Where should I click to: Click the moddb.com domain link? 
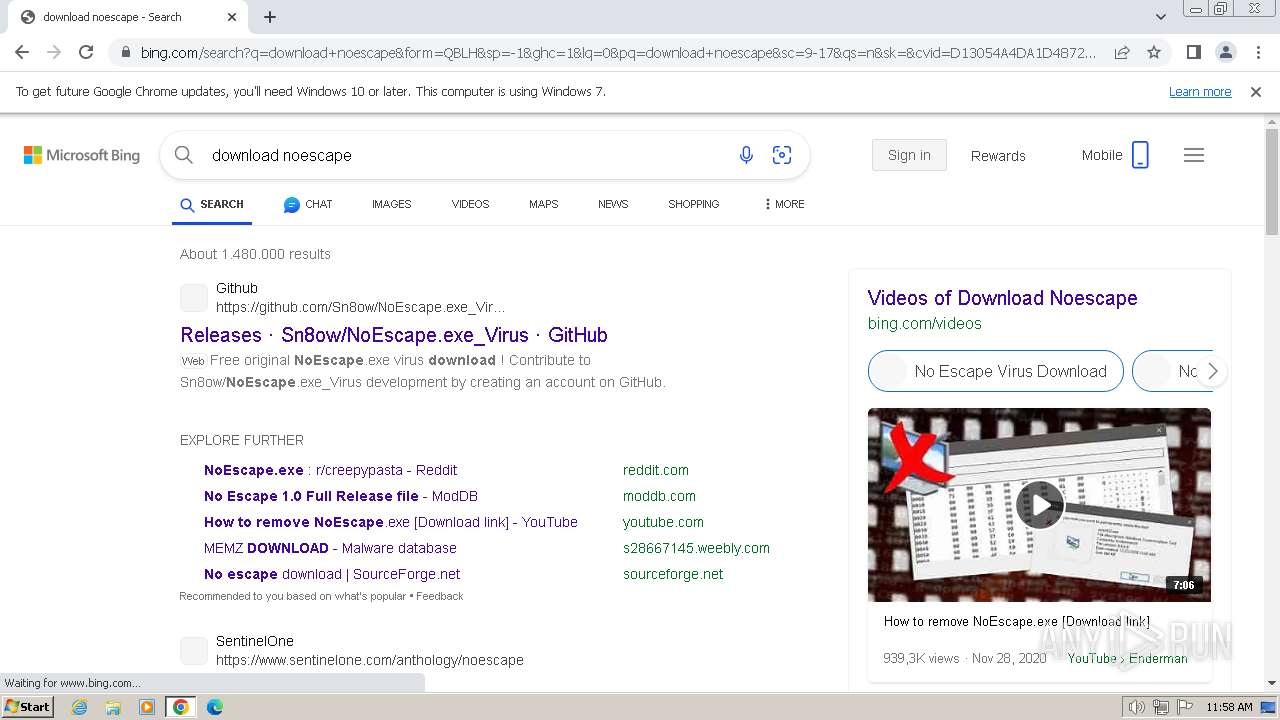click(659, 496)
